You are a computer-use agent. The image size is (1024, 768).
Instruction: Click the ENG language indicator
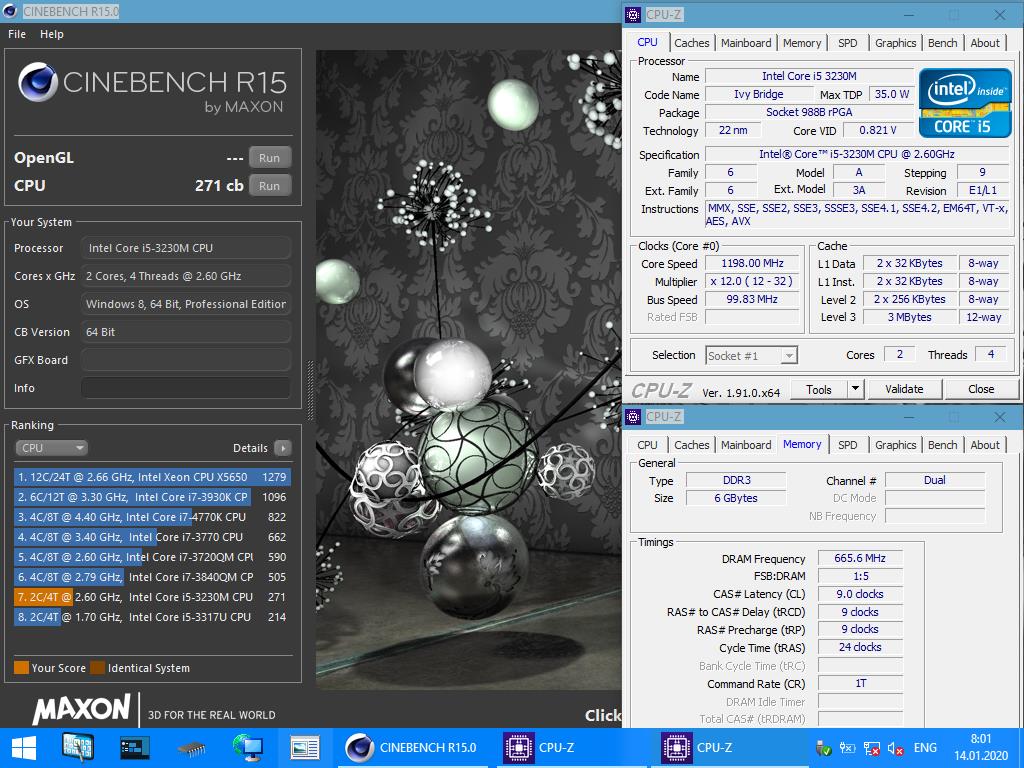point(925,748)
